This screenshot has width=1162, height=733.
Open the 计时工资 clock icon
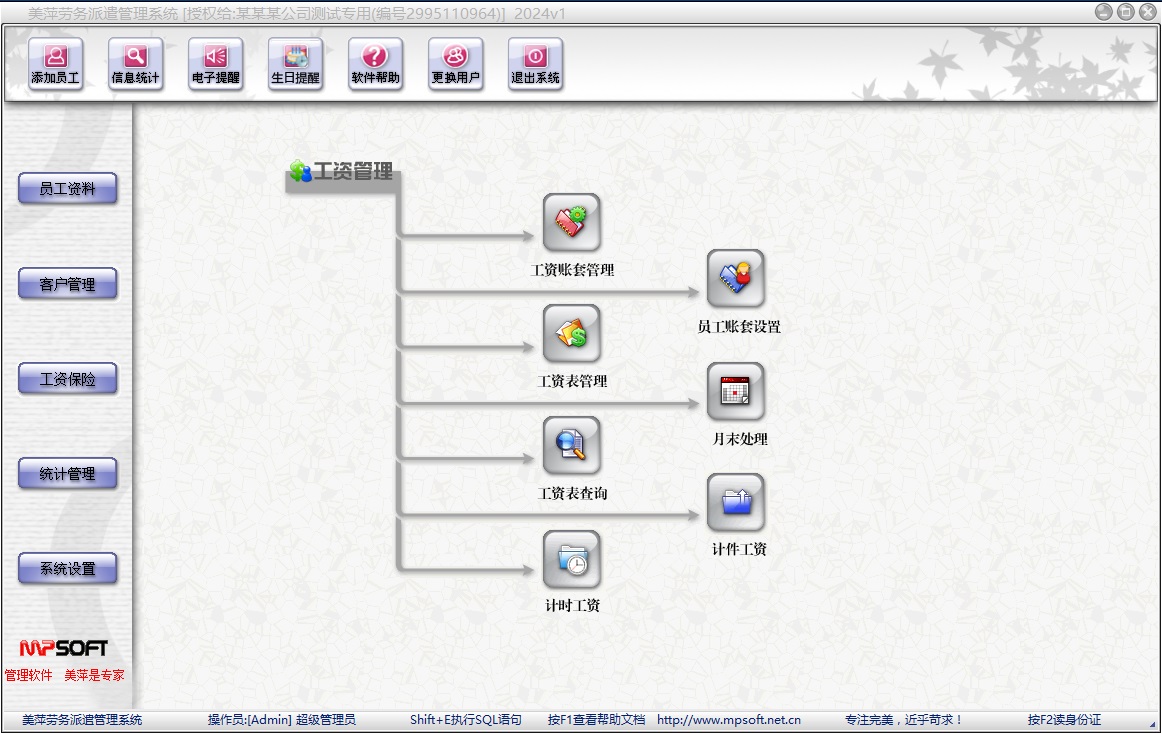(x=571, y=559)
